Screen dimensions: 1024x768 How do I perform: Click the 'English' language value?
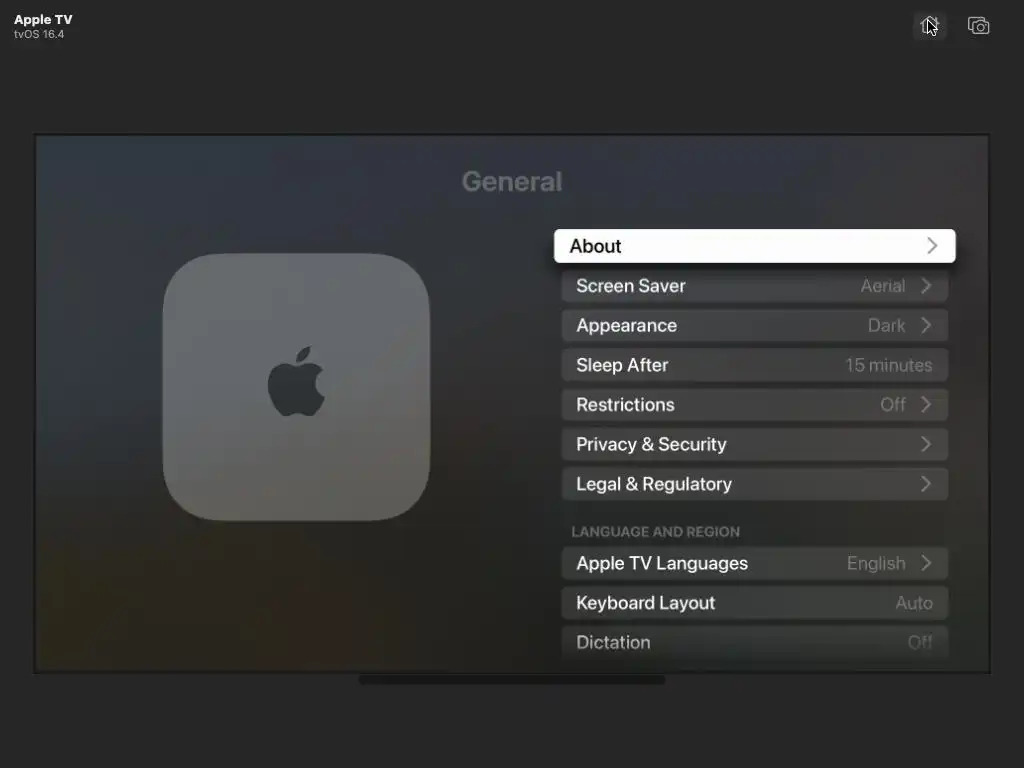pos(876,564)
